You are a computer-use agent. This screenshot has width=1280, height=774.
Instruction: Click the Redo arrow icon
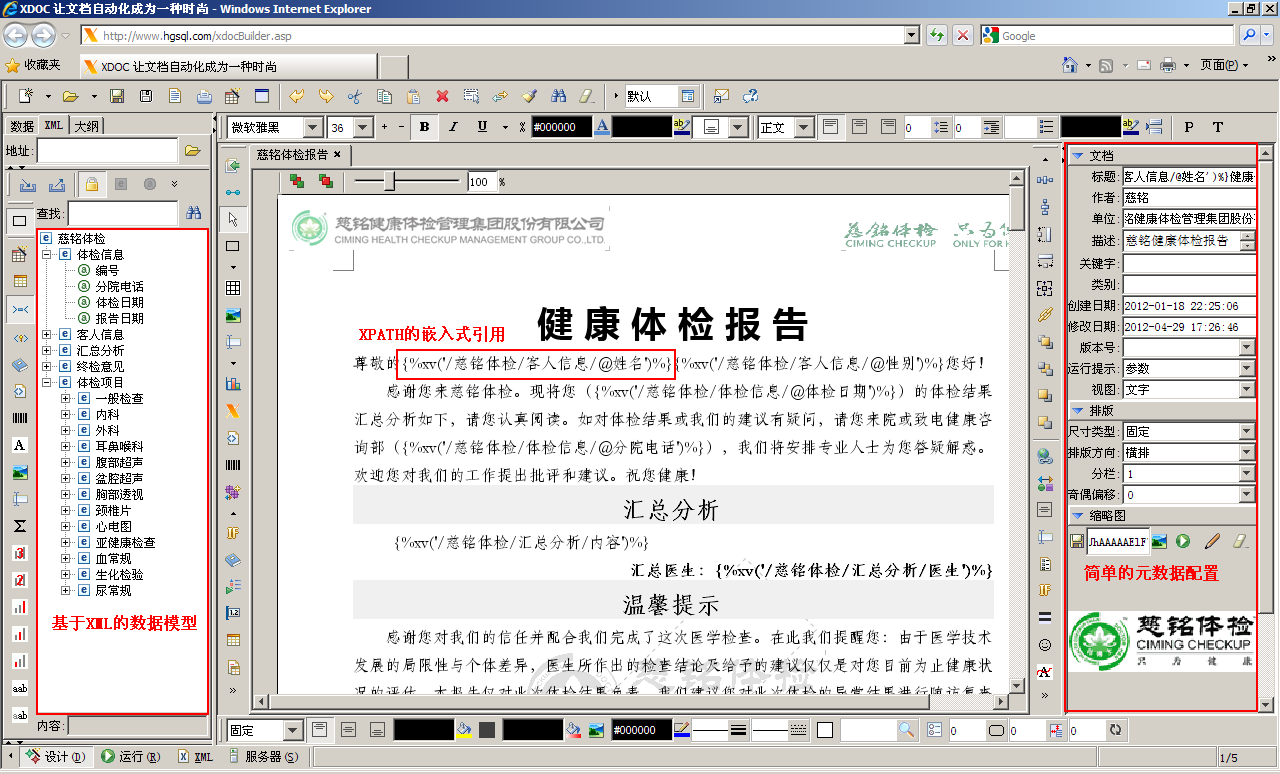click(x=325, y=96)
